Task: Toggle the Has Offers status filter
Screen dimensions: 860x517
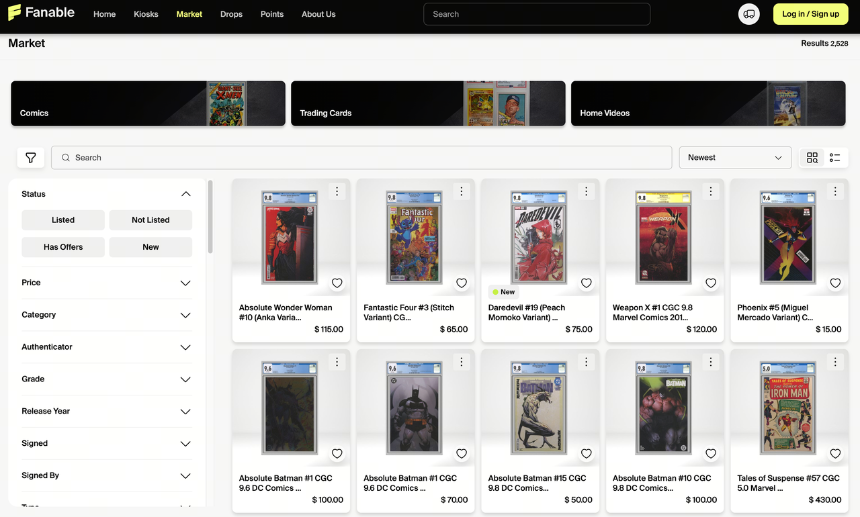Action: [x=63, y=247]
